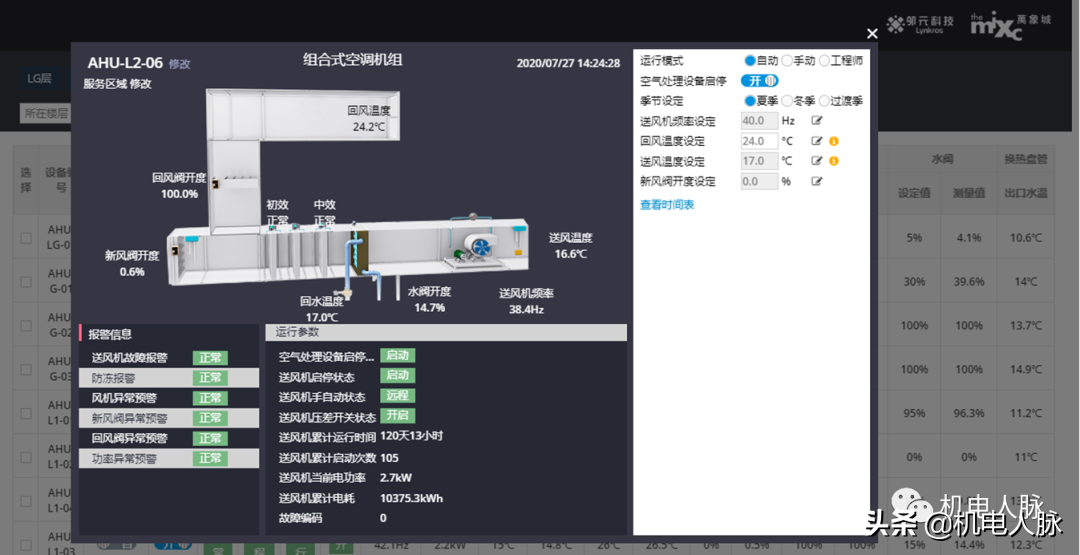
Task: Open 所在楼层 dropdown in background page
Action: click(x=45, y=113)
